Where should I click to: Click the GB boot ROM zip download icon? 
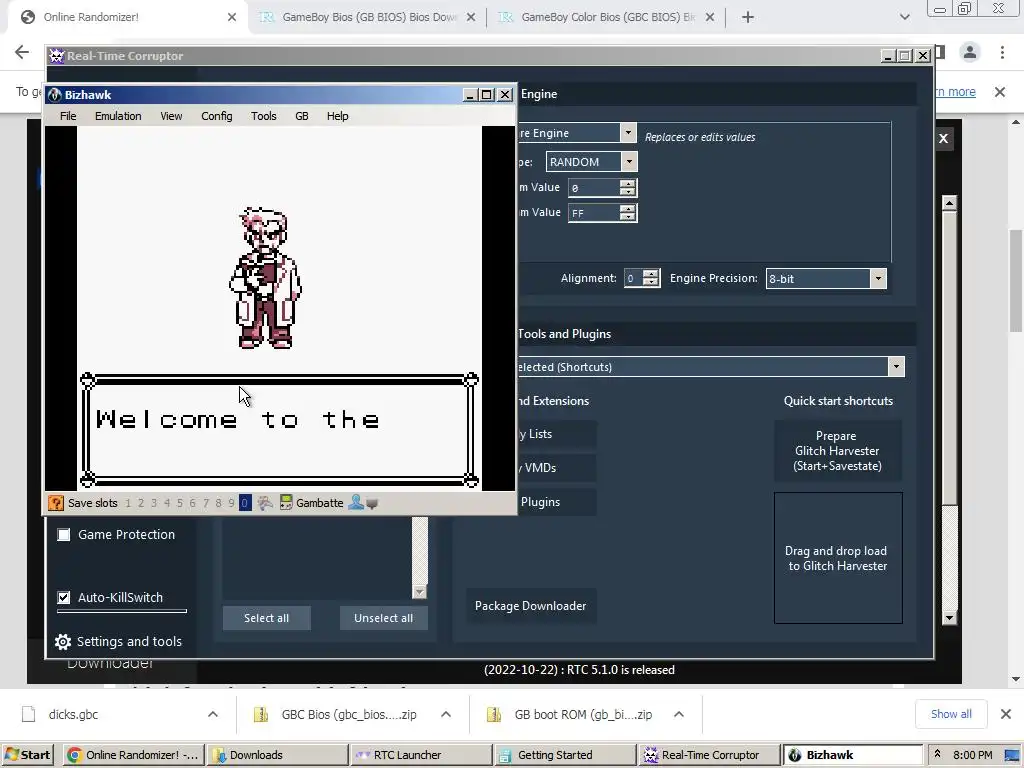[494, 714]
